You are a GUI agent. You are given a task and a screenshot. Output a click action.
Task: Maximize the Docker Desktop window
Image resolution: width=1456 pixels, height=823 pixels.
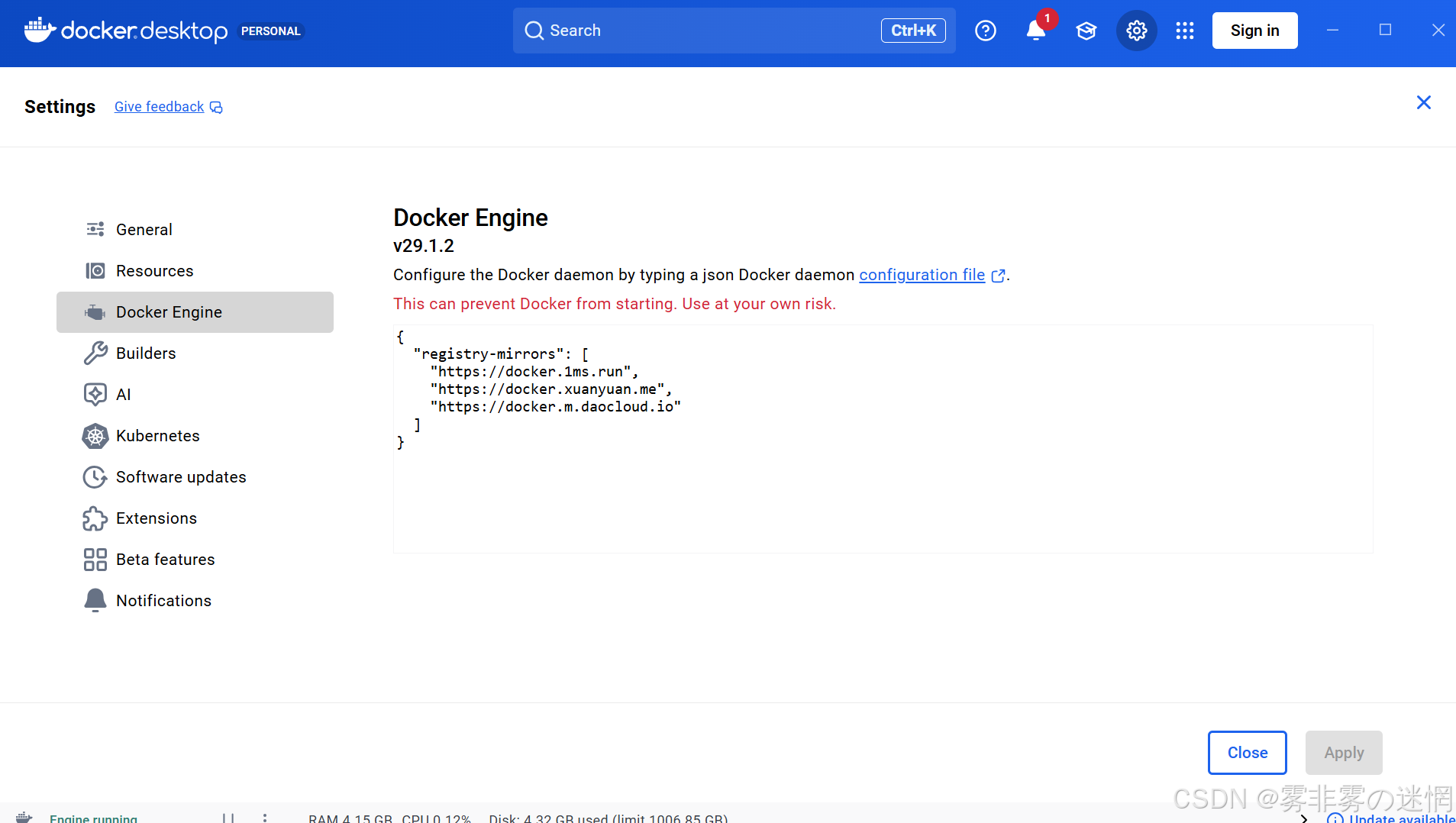coord(1385,30)
